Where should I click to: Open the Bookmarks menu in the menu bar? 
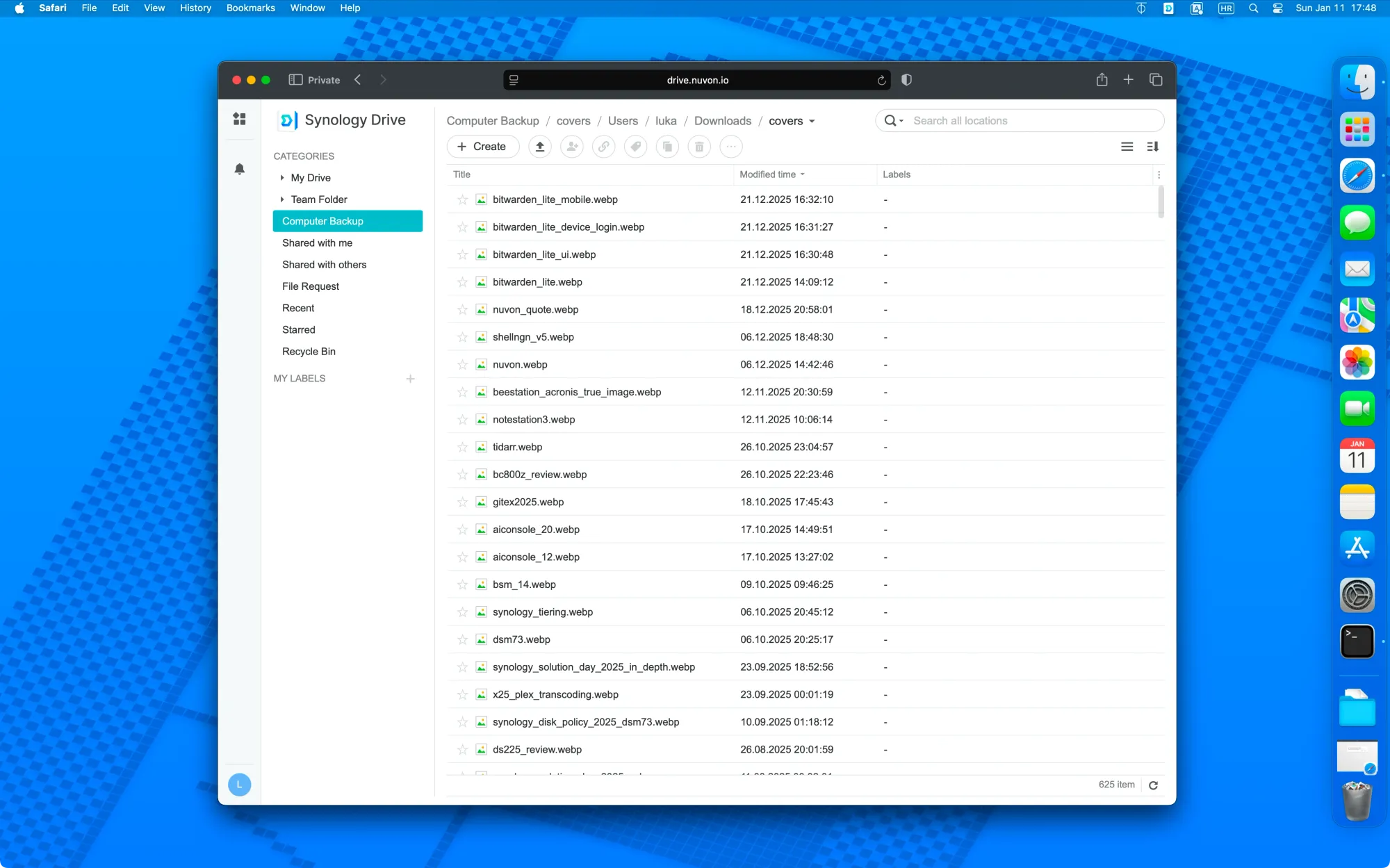coord(250,8)
